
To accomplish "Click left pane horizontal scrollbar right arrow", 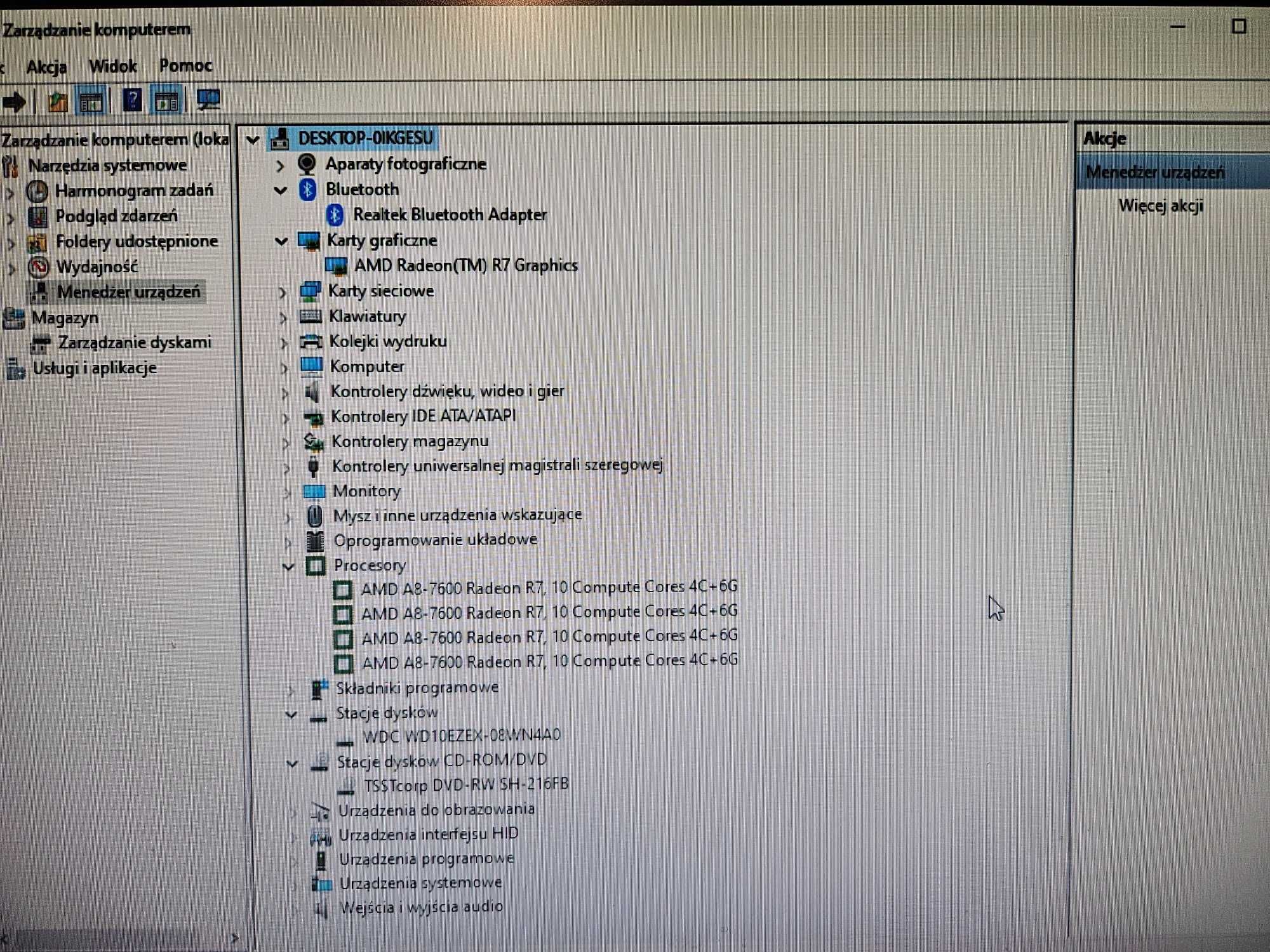I will point(235,938).
